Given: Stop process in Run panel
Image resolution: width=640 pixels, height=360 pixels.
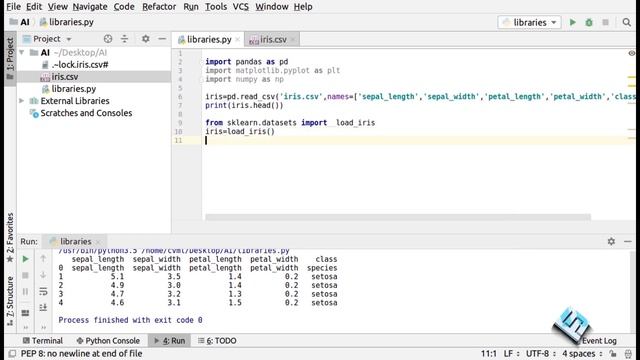Looking at the screenshot, I should 25,276.
